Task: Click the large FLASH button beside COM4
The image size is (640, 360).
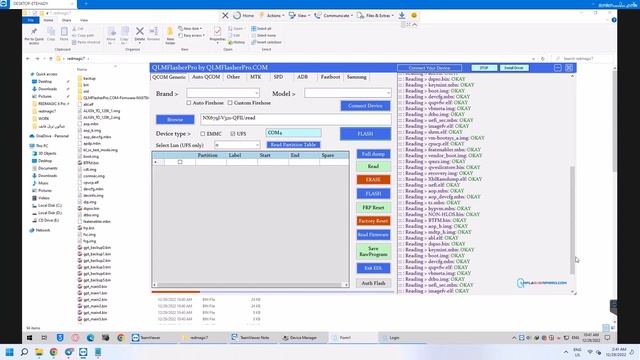Action: point(365,133)
